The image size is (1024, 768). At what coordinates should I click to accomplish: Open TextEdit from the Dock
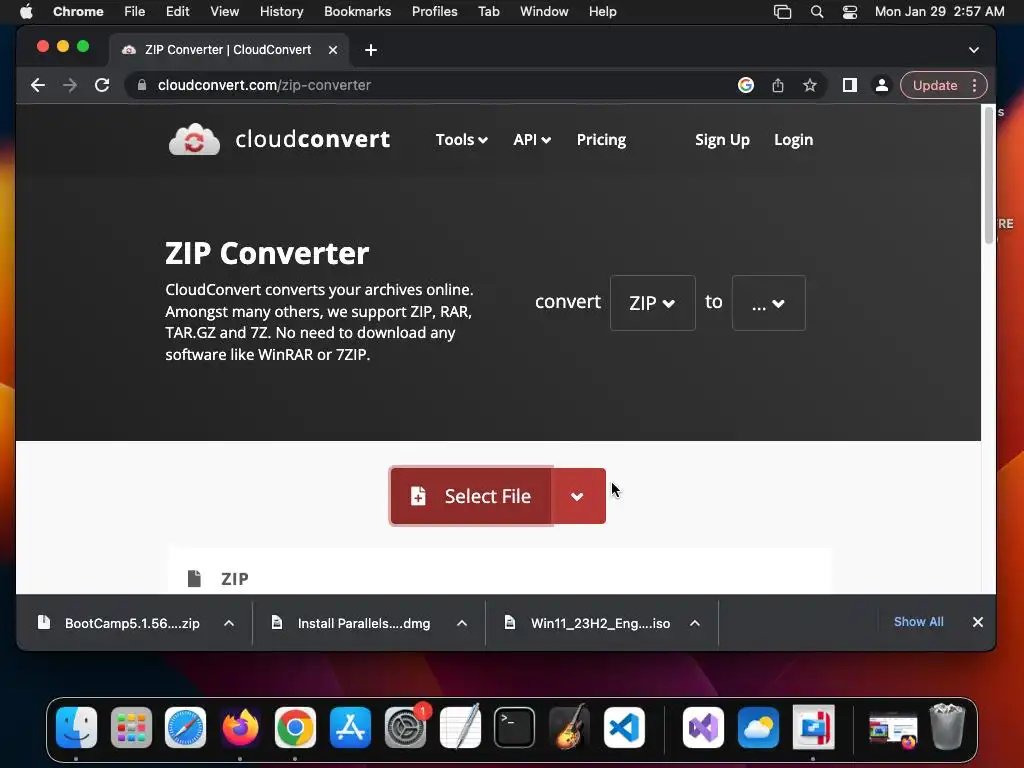pyautogui.click(x=460, y=727)
